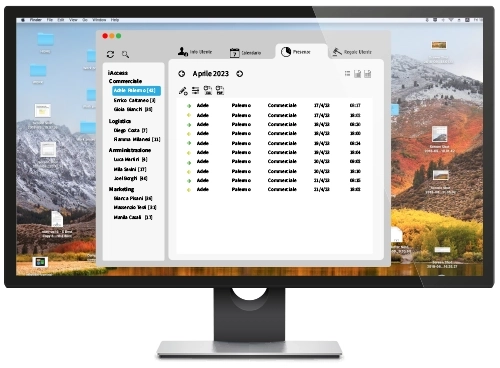Open the Regole Utente tab
This screenshot has height=368, width=500.
(352, 52)
